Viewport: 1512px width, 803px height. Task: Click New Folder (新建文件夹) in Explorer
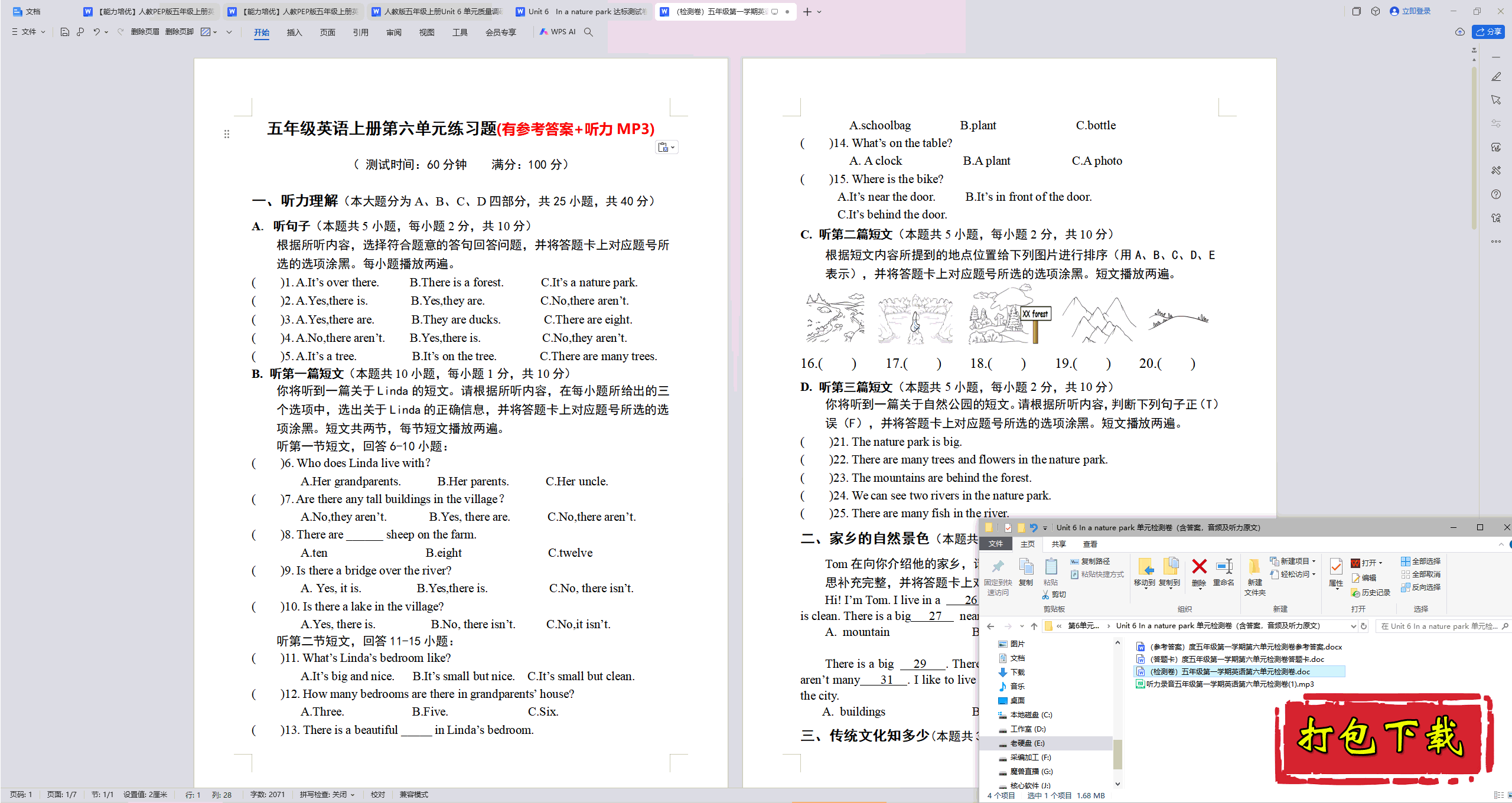1254,577
